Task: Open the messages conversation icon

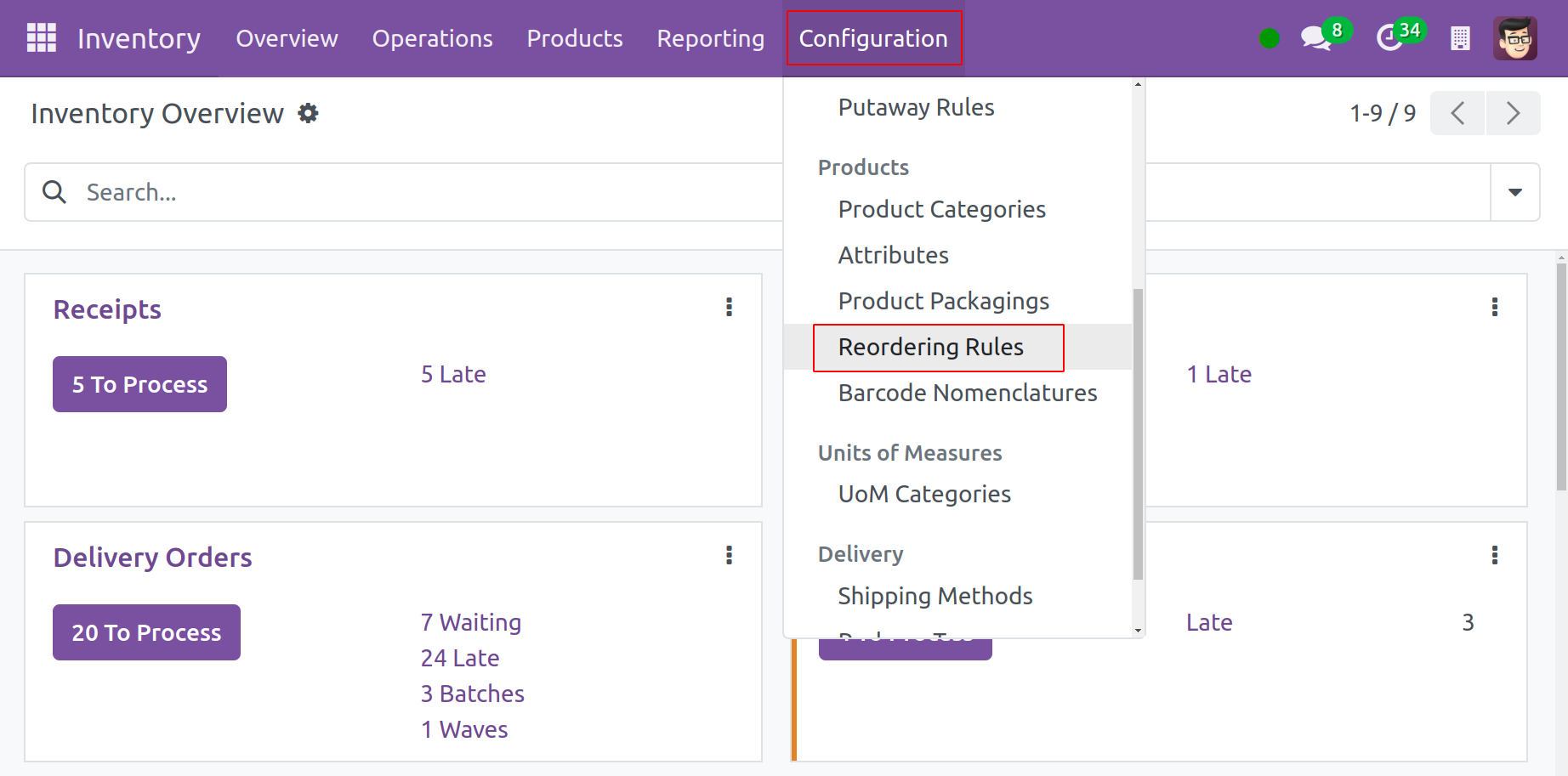Action: [x=1315, y=38]
